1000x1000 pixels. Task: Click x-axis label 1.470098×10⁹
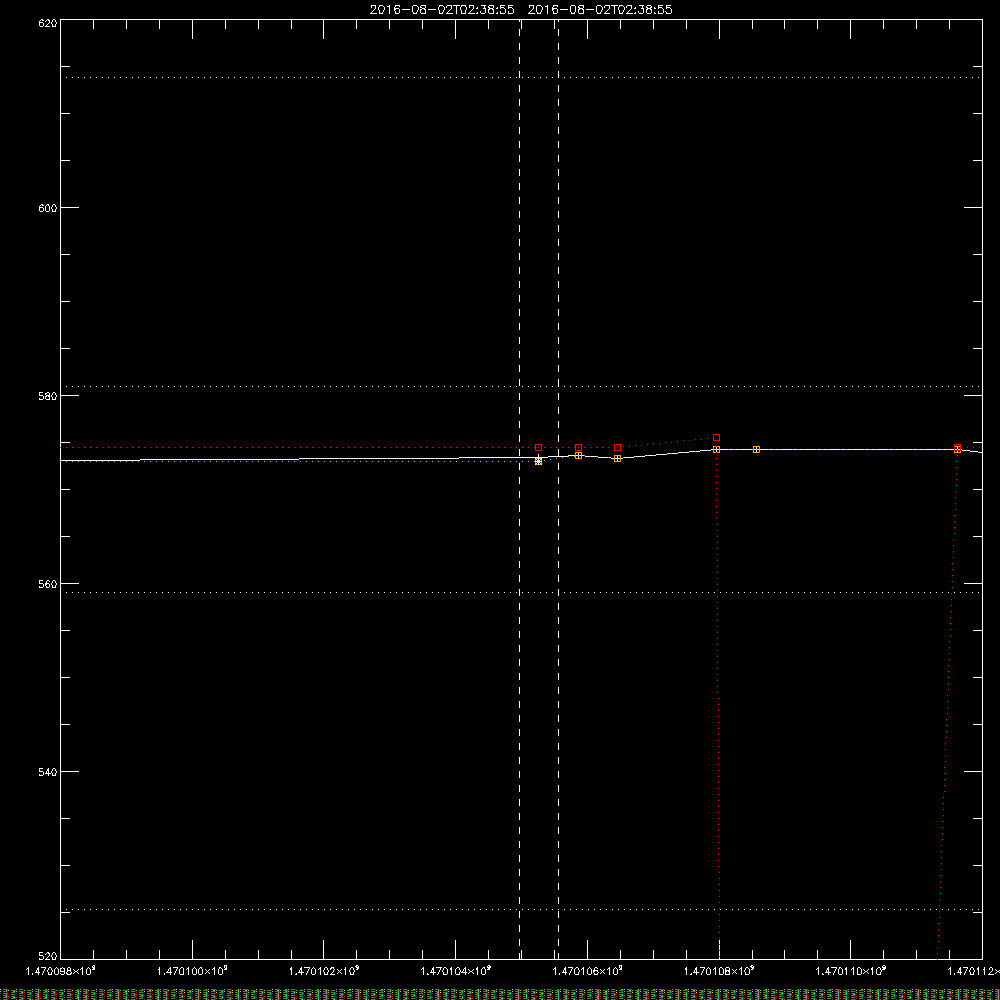[x=61, y=971]
